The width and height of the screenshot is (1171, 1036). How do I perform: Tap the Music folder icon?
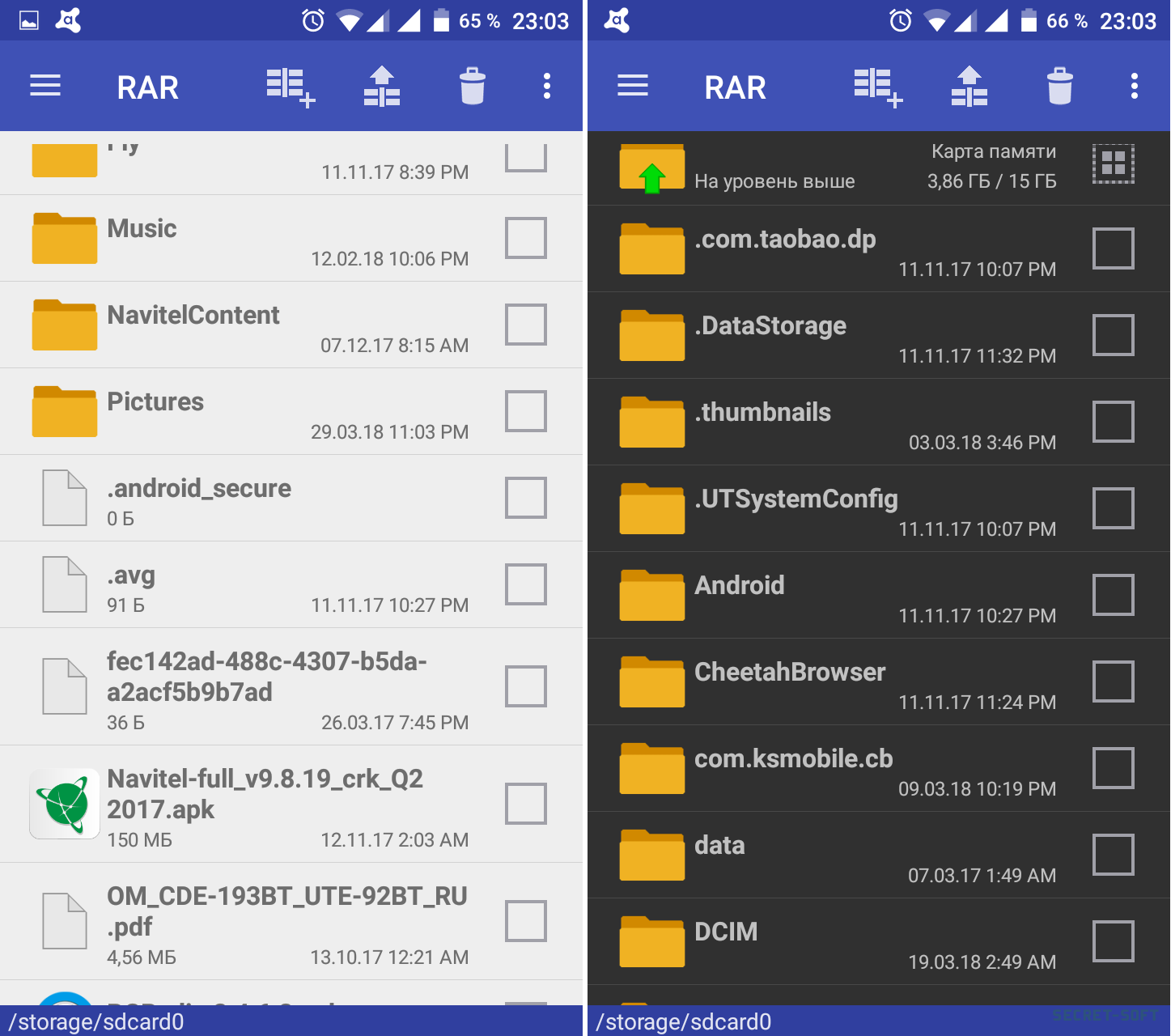pos(65,238)
